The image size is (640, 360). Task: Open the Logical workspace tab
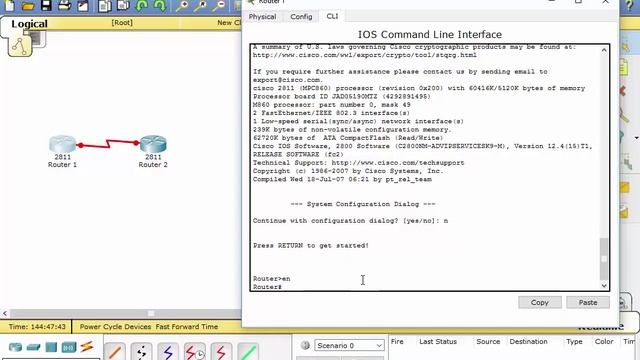click(x=29, y=24)
